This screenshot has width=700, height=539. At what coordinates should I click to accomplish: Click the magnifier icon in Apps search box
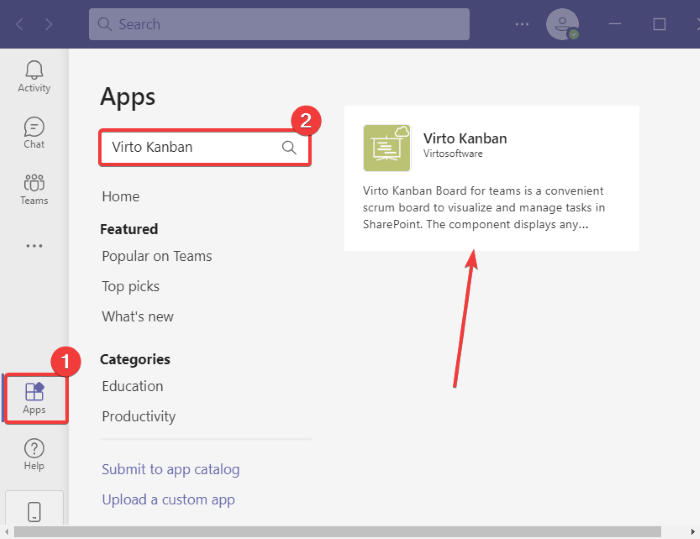tap(289, 147)
